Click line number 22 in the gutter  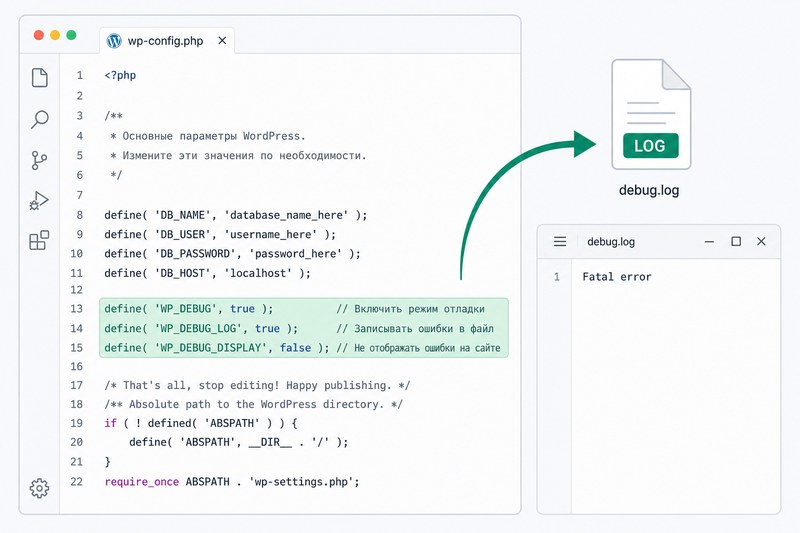pyautogui.click(x=77, y=482)
